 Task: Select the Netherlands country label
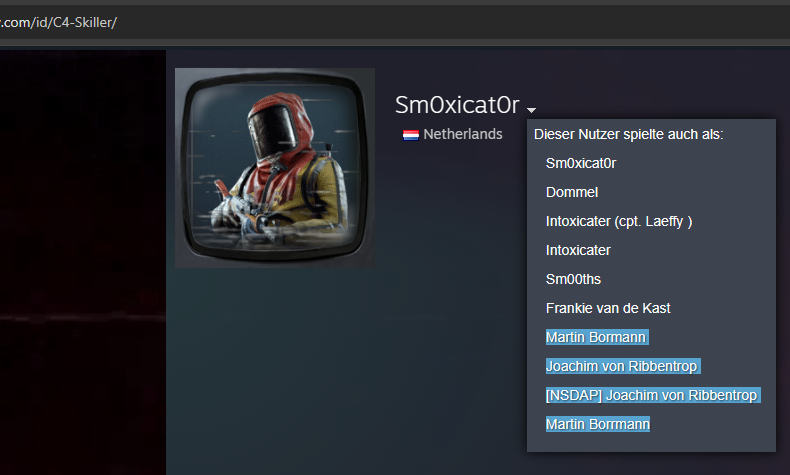pyautogui.click(x=463, y=134)
